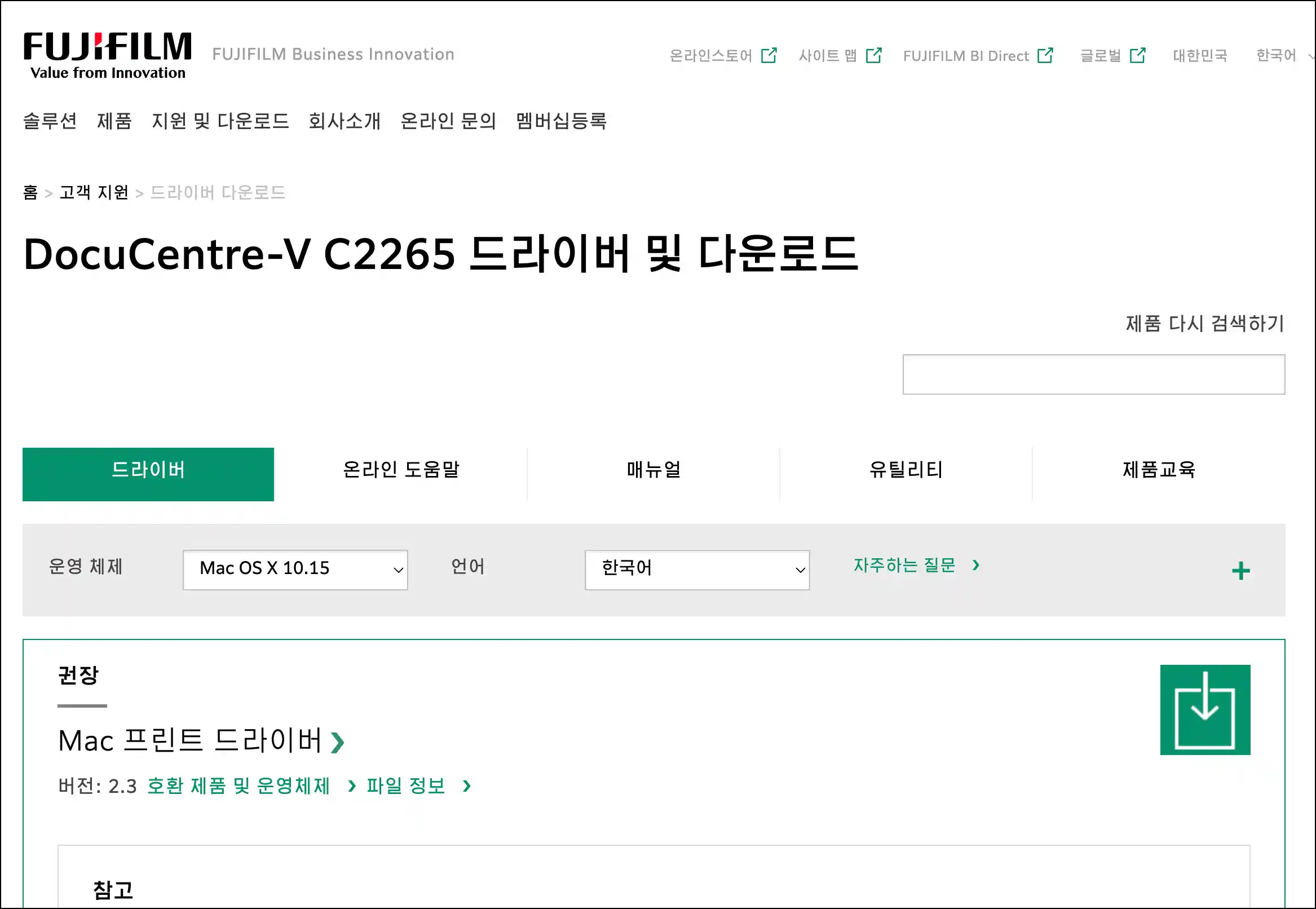Click the 버전: 2.3 text
1316x909 pixels.
pyautogui.click(x=98, y=786)
